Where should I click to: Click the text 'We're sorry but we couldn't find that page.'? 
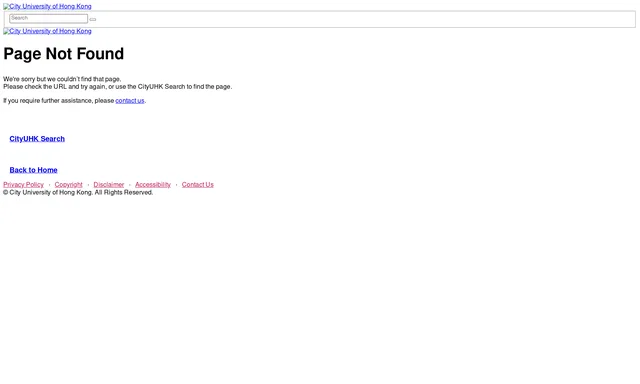[x=62, y=79]
